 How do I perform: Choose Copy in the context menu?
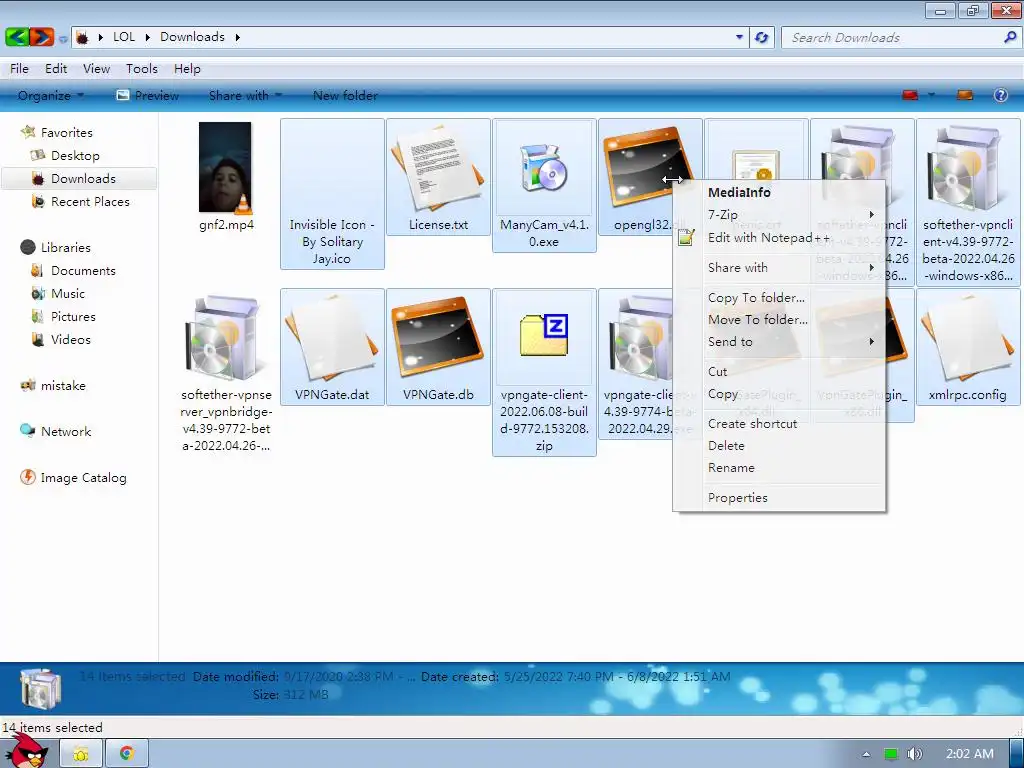pos(780,394)
